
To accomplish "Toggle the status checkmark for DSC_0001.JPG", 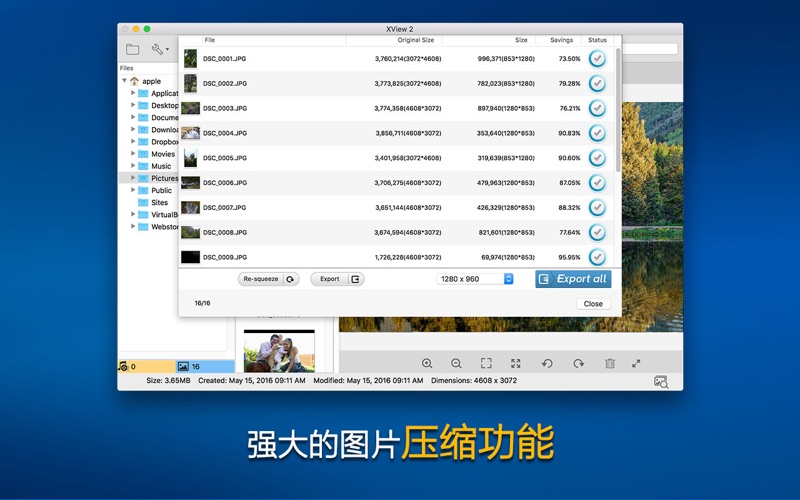I will 597,59.
